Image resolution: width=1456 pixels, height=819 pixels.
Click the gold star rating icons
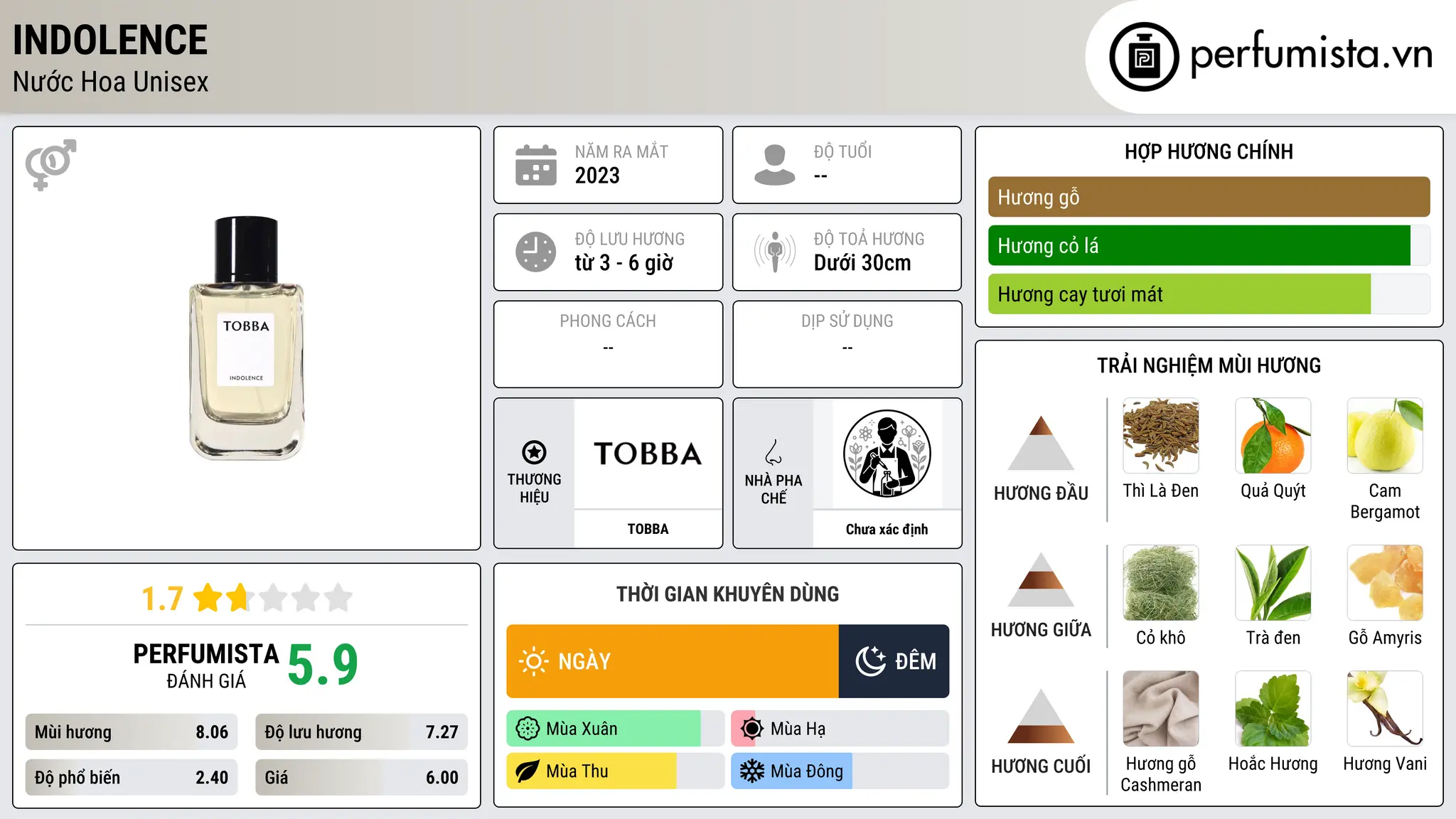click(273, 598)
